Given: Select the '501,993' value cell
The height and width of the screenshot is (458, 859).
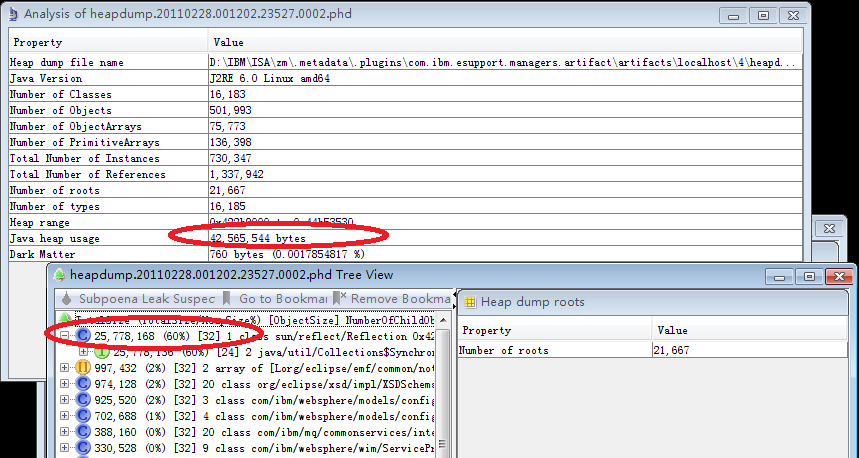Looking at the screenshot, I should coord(505,110).
